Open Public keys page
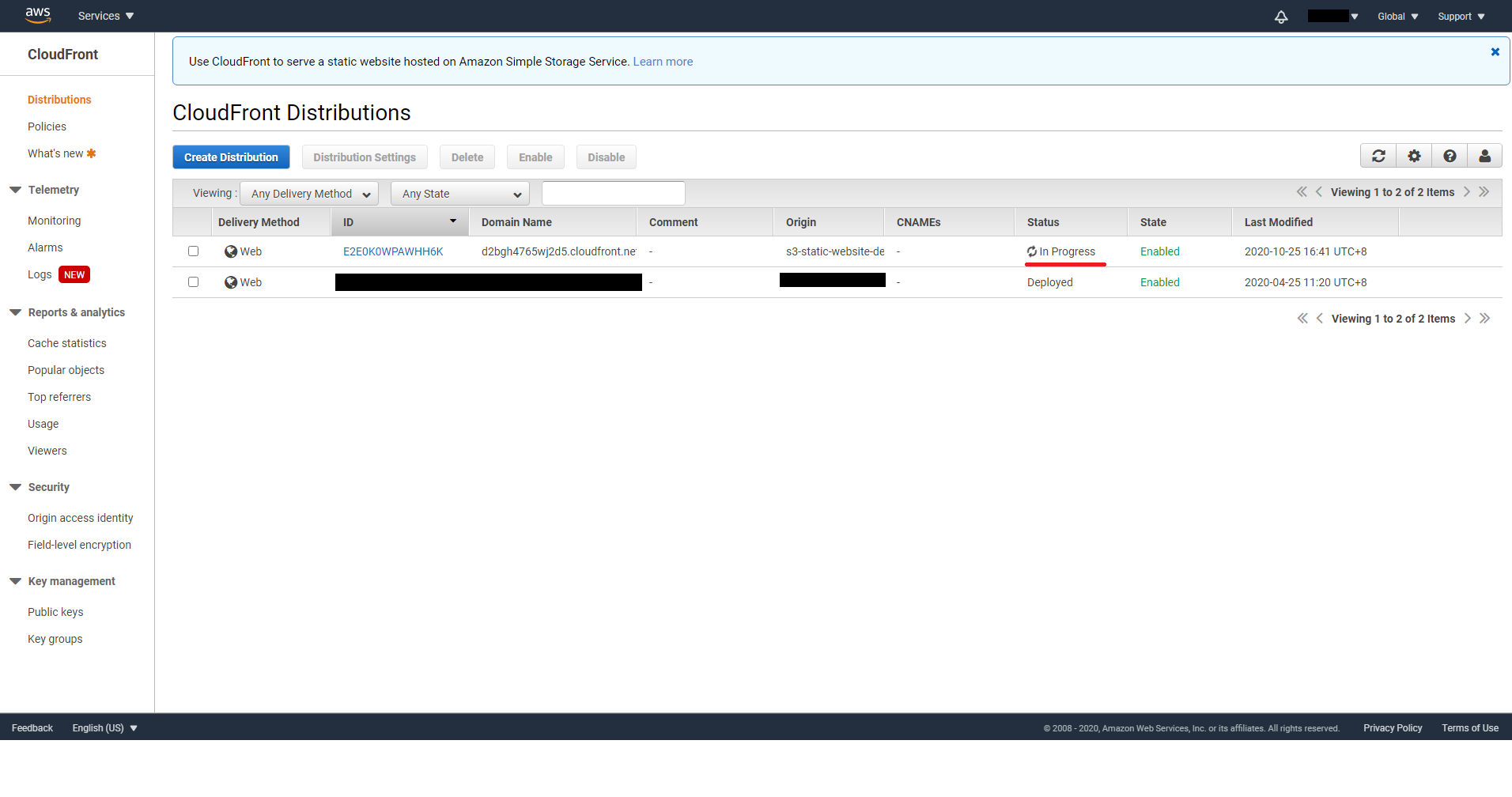This screenshot has width=1512, height=797. click(55, 612)
